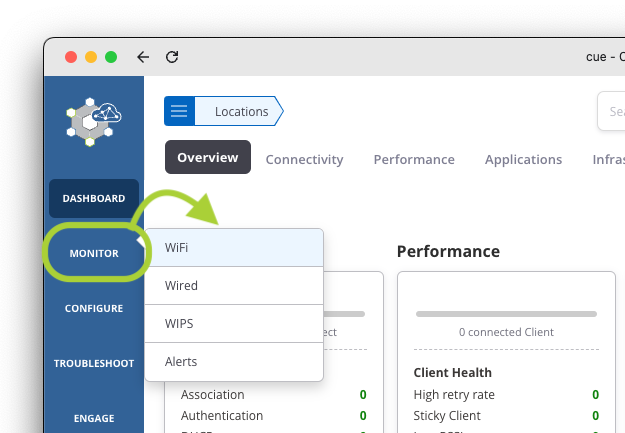Choose Wired from the Monitor submenu
The image size is (625, 433).
tap(234, 285)
